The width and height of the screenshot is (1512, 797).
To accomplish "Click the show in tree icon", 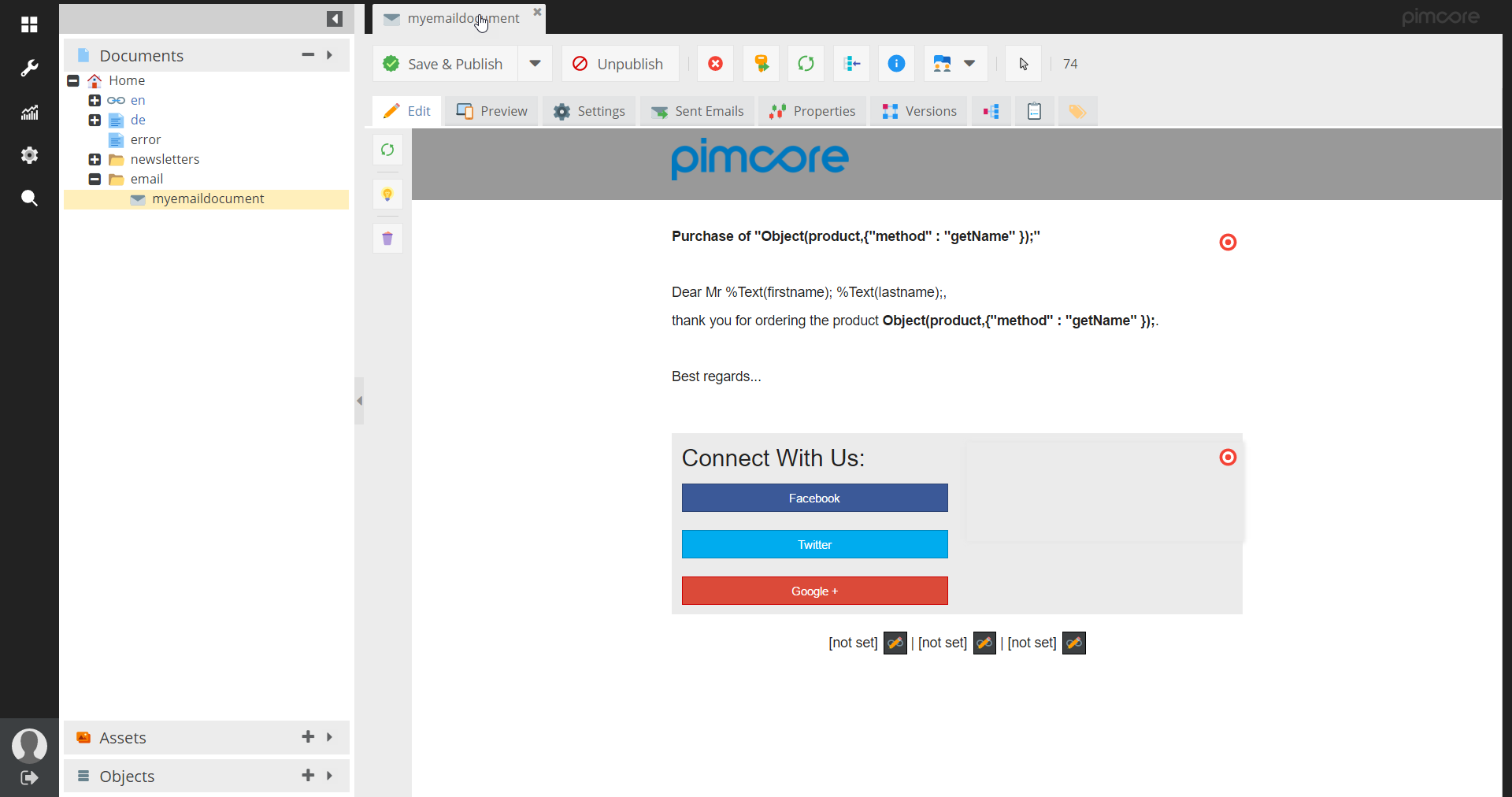I will tap(851, 64).
